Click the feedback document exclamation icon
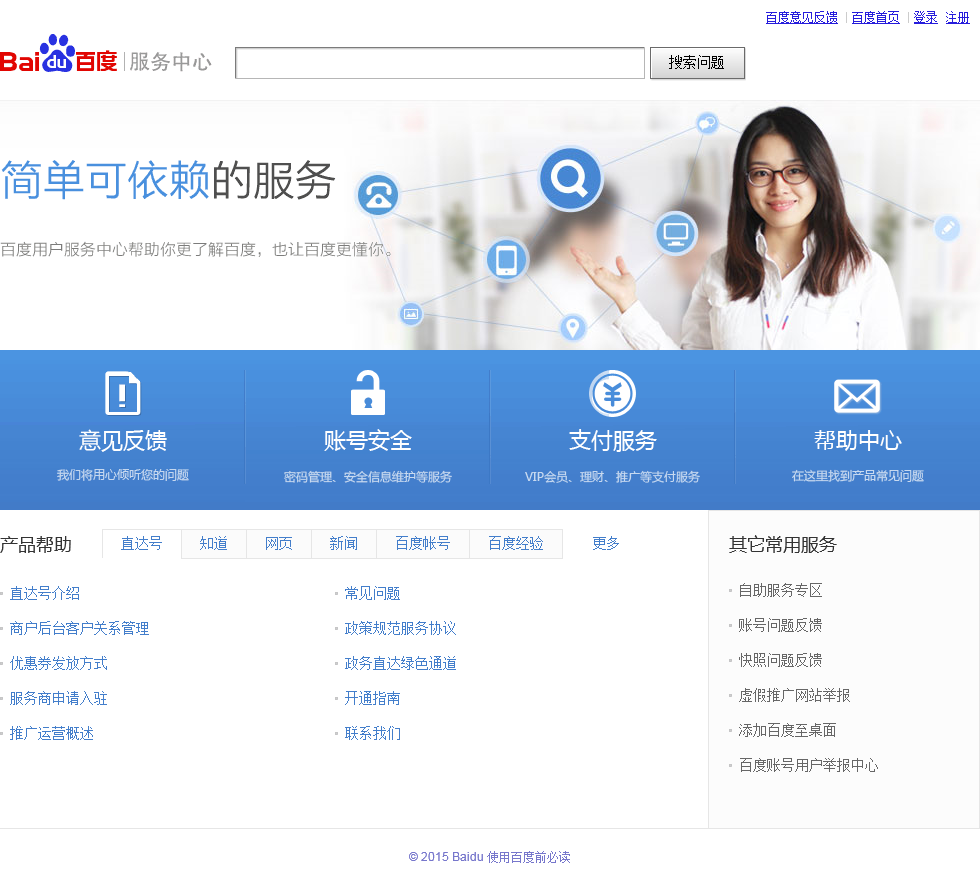 tap(122, 393)
